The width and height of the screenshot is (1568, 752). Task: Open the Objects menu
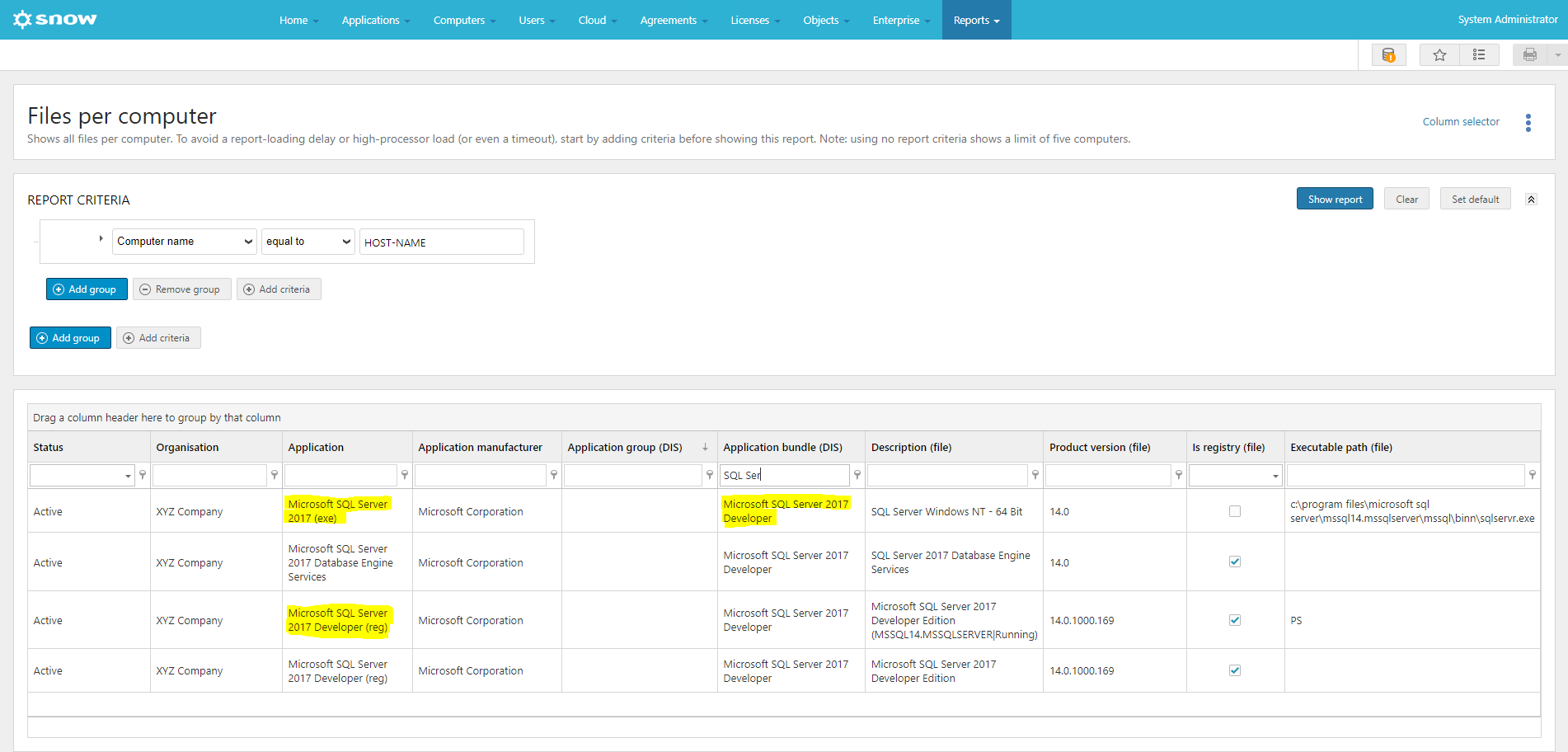click(x=826, y=20)
